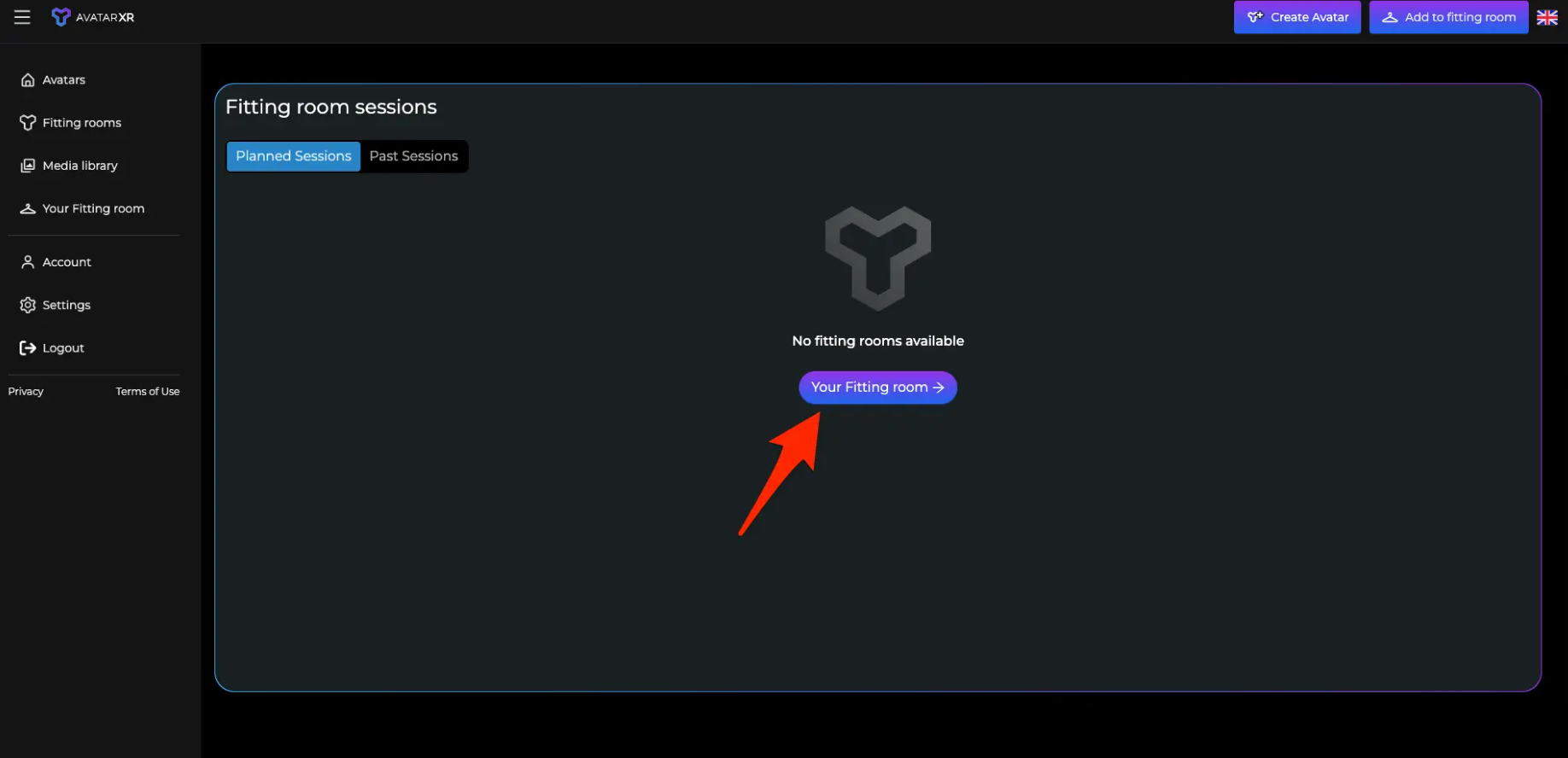Screen dimensions: 1568x758
Task: Open the Account page
Action: coord(67,262)
